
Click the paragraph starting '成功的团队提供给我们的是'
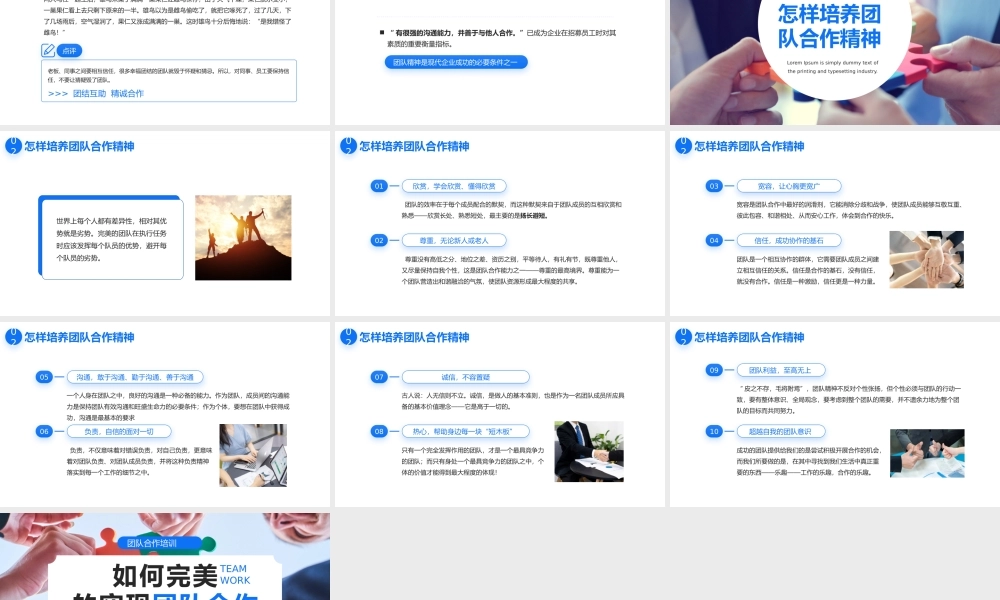(809, 461)
